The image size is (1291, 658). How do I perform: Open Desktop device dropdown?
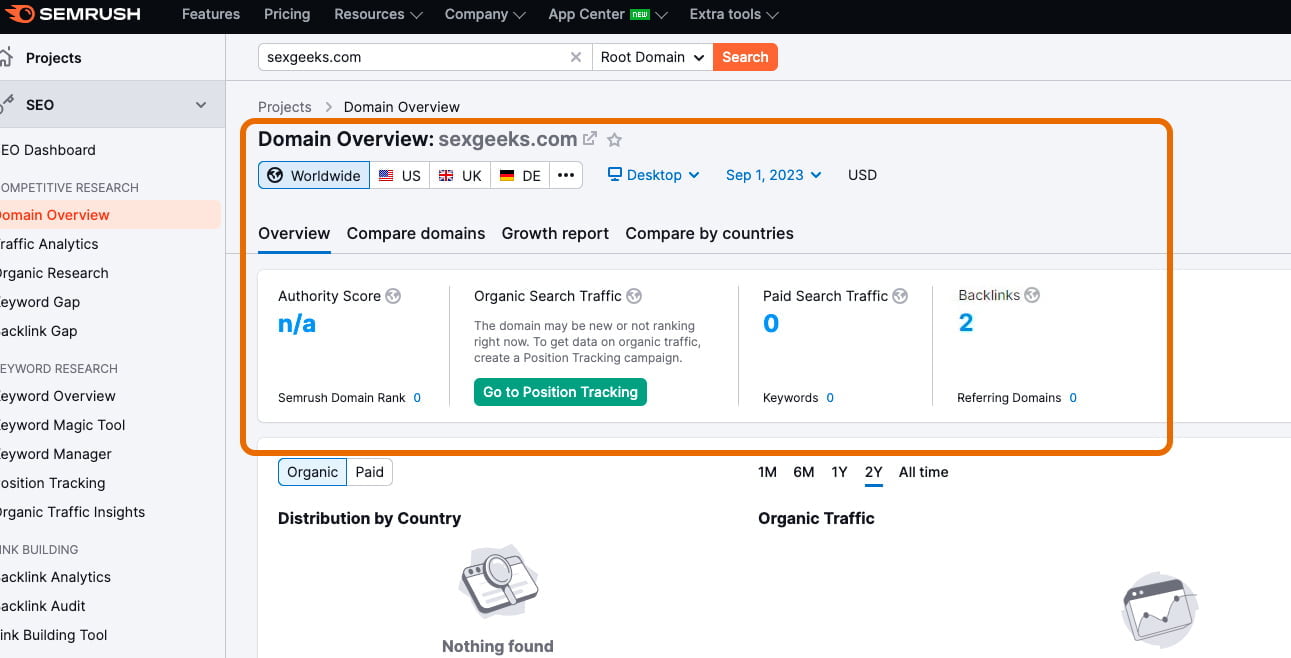coord(654,175)
